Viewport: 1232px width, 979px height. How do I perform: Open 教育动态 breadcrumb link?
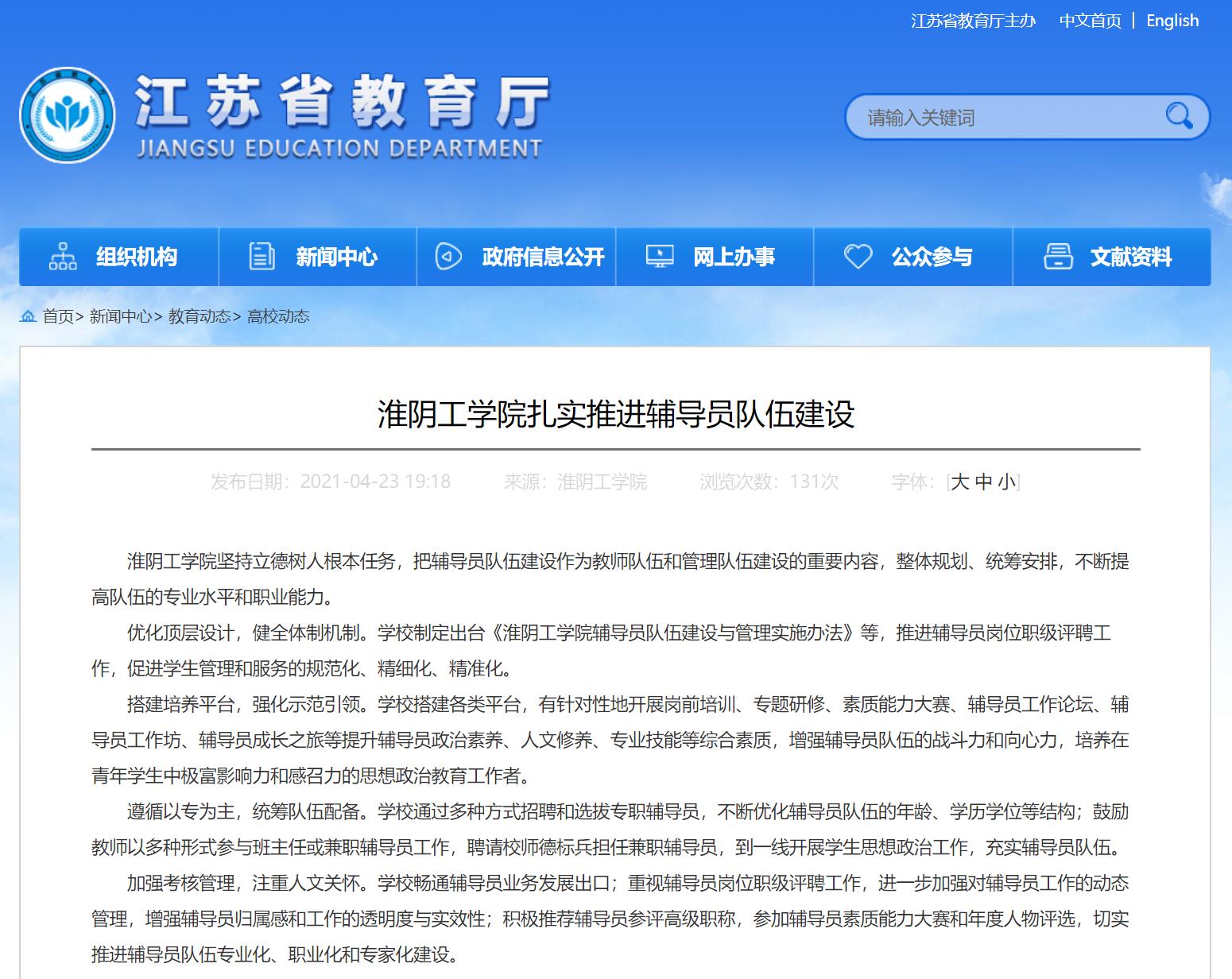click(x=199, y=316)
